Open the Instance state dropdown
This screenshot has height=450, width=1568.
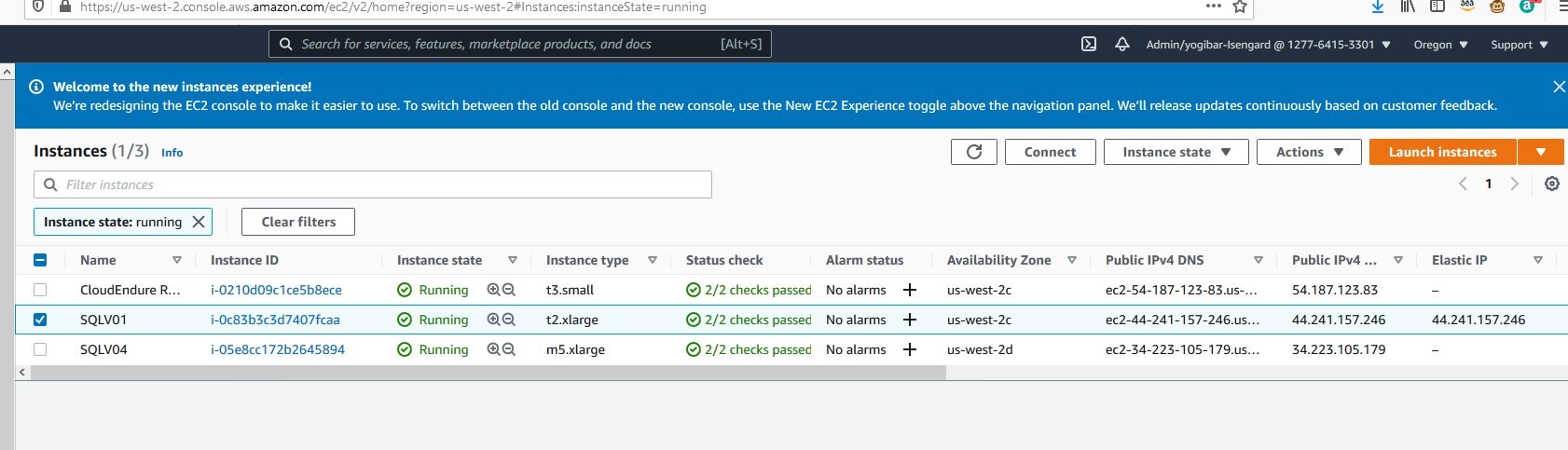(x=1176, y=152)
